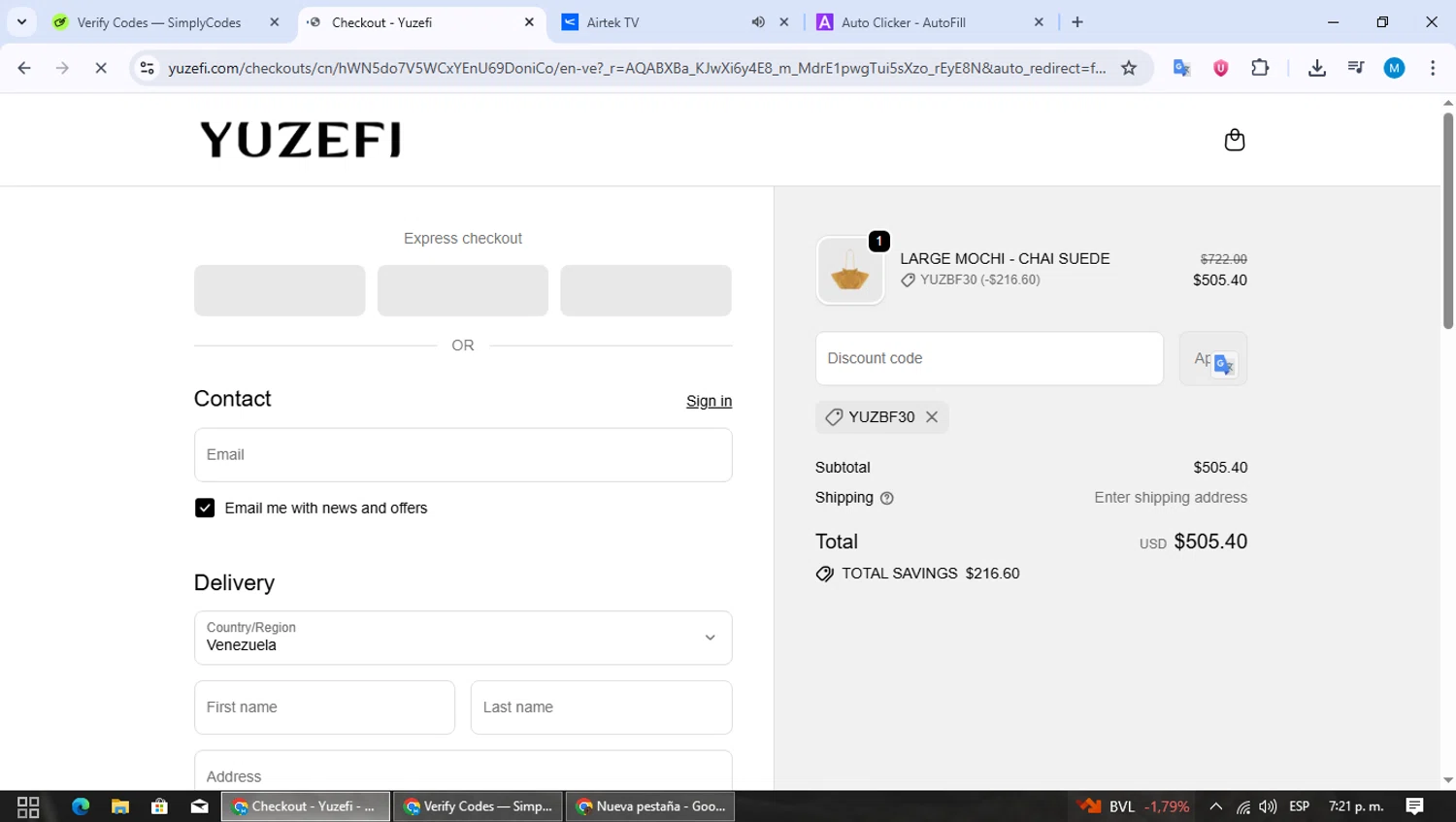Click the Apply discount button
Image resolution: width=1456 pixels, height=822 pixels.
tap(1213, 359)
